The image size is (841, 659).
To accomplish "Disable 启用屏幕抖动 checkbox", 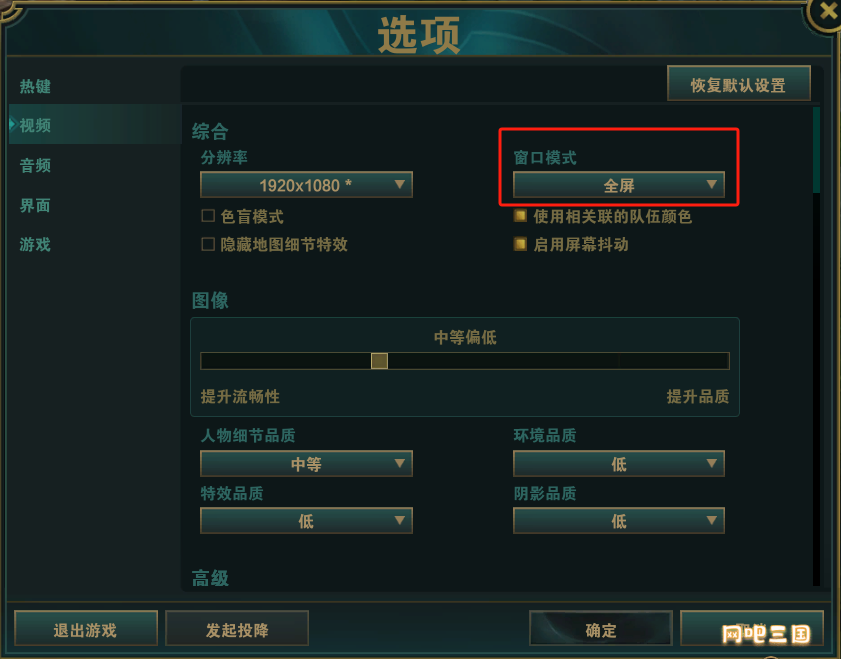I will [520, 245].
